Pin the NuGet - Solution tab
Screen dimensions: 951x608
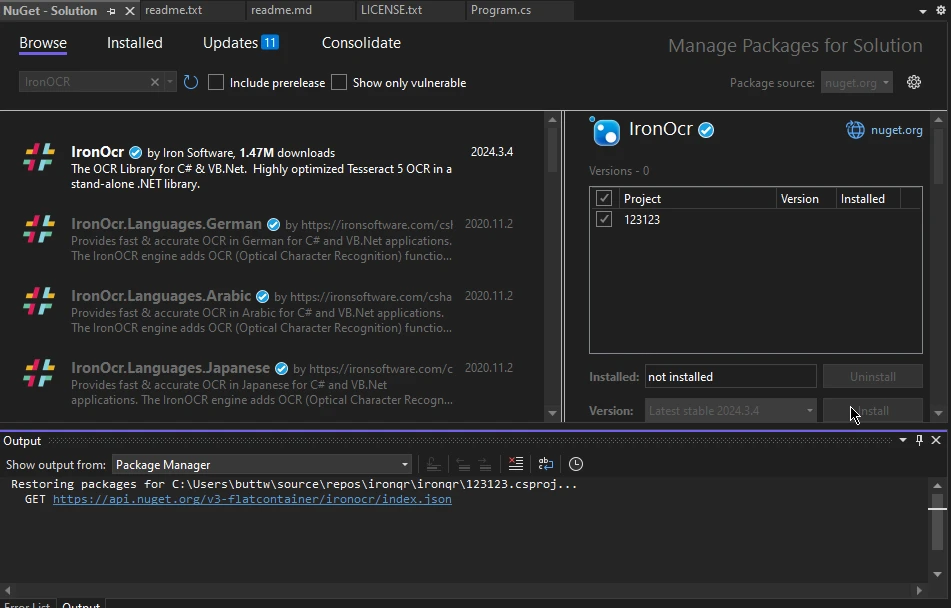pos(111,11)
